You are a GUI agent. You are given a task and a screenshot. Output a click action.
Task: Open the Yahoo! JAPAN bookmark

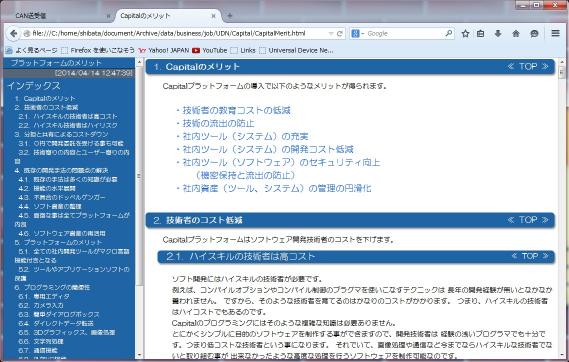coord(164,50)
